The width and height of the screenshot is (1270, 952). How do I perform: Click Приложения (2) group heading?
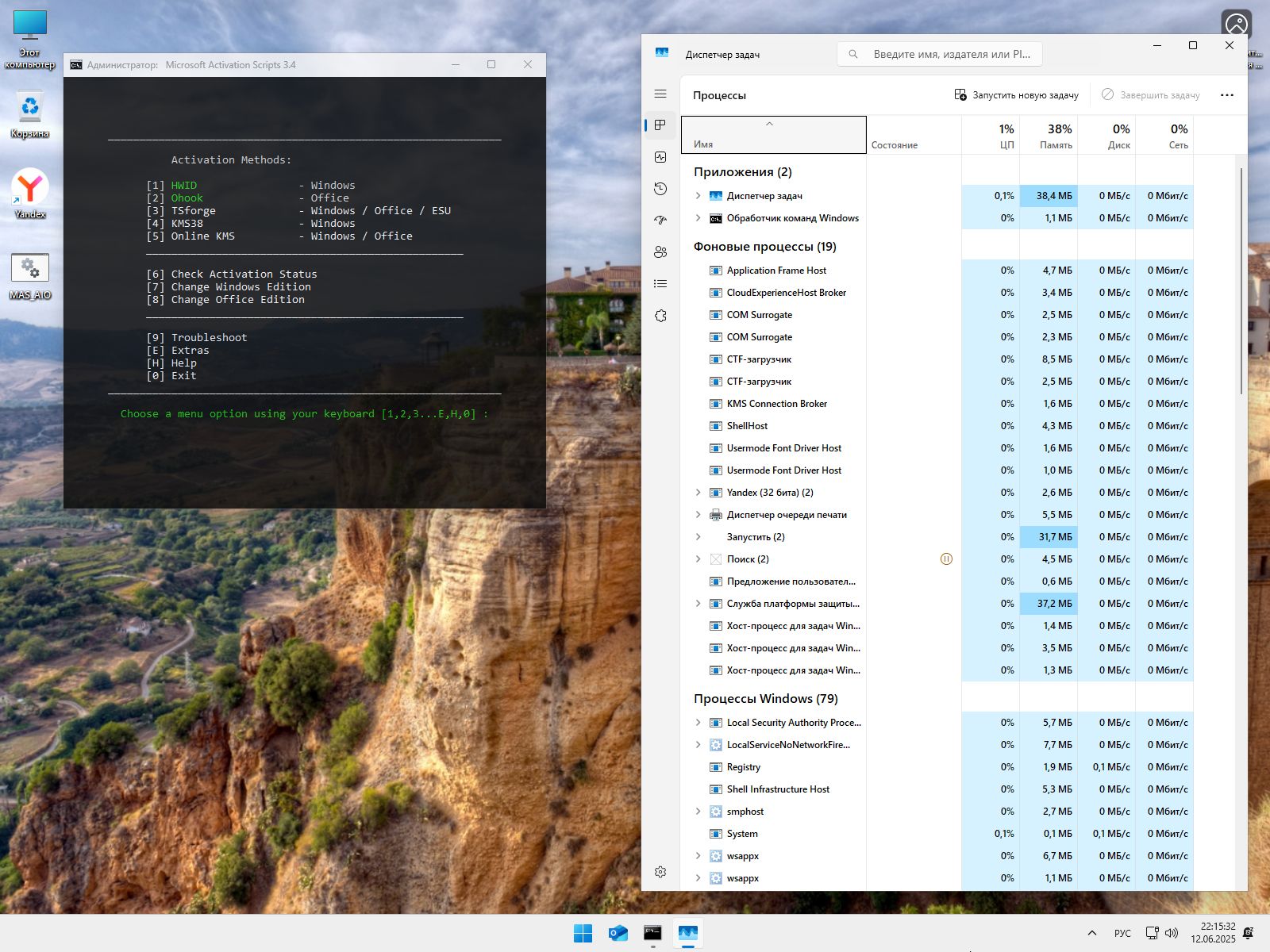742,172
